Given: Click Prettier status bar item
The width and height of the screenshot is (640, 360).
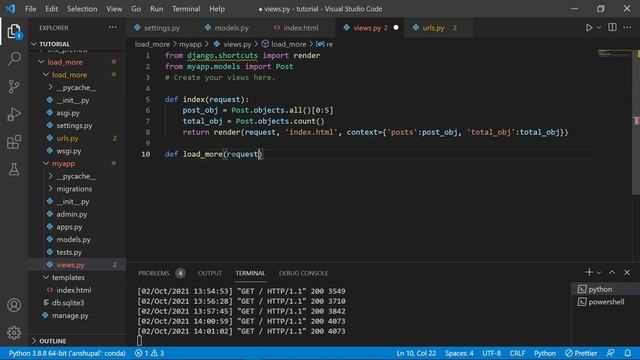Looking at the screenshot, I should point(581,353).
